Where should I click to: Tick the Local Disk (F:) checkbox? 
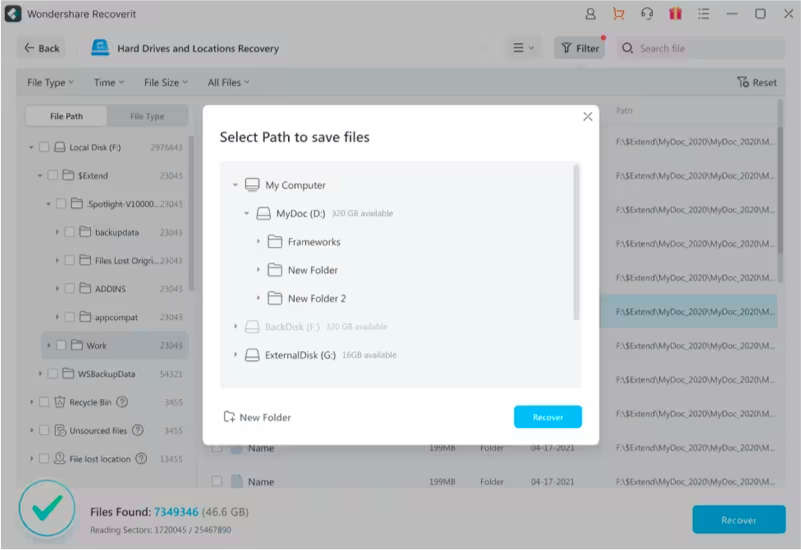pos(43,147)
